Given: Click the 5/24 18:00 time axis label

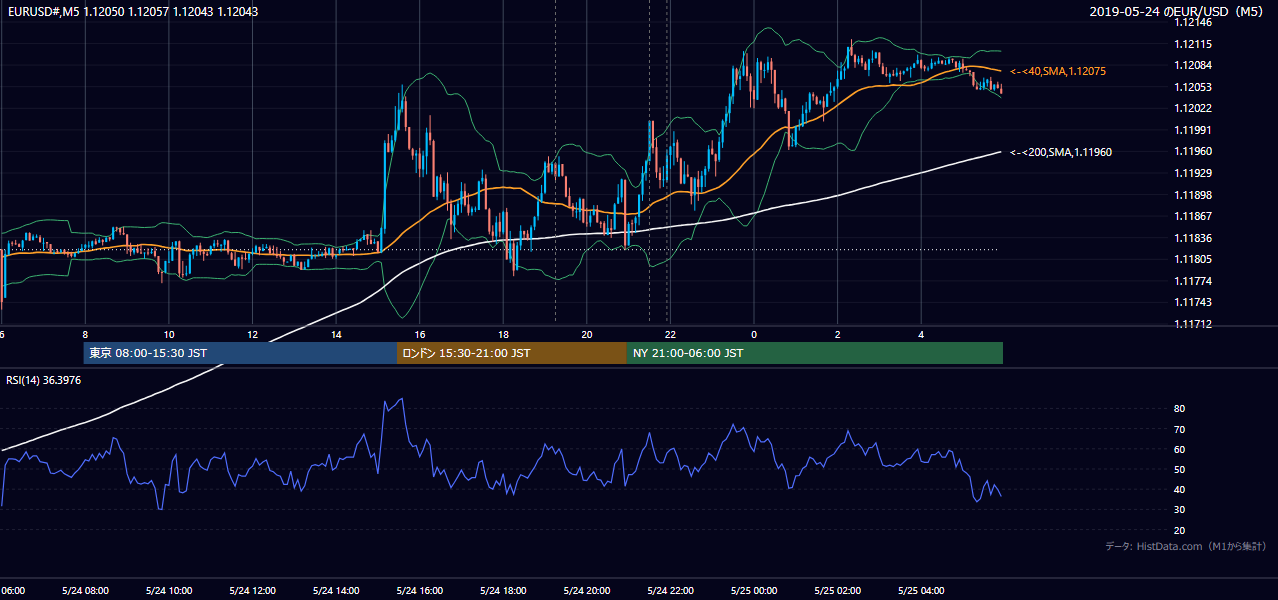Looking at the screenshot, I should point(503,591).
